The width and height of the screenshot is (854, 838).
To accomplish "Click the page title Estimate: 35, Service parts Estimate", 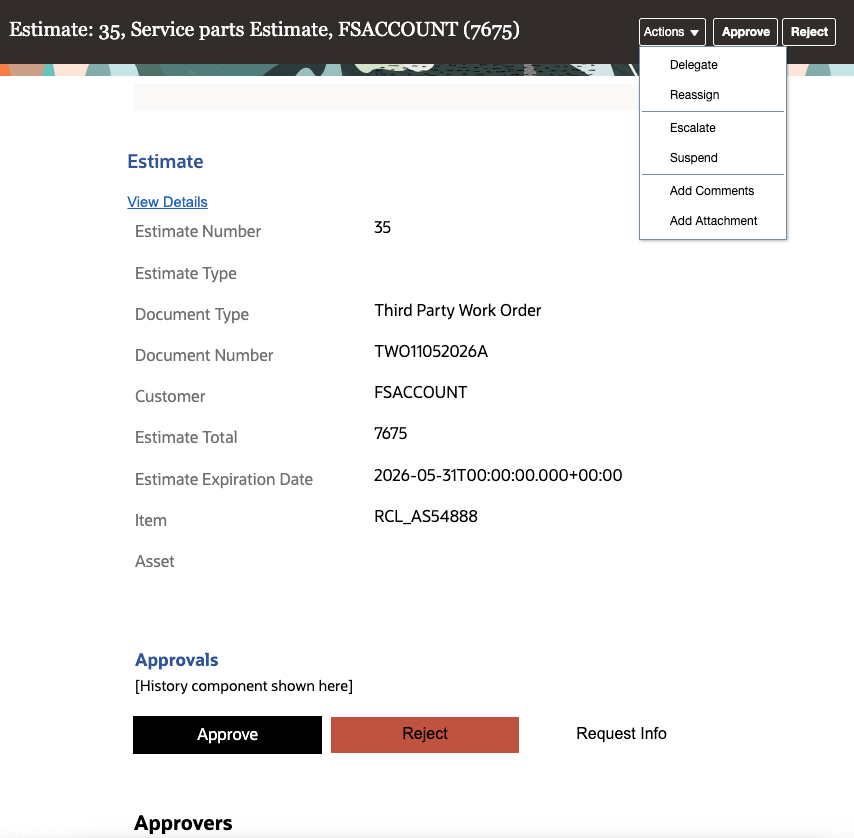I will pyautogui.click(x=264, y=30).
